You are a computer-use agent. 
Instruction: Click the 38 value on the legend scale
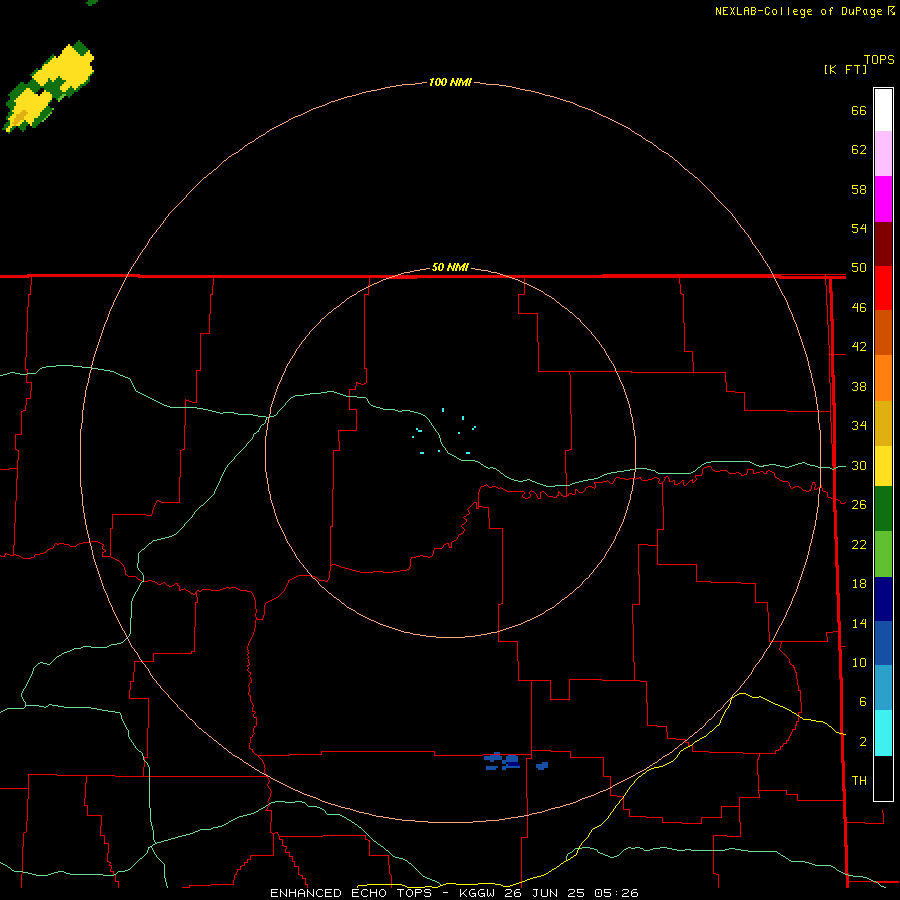coord(859,387)
